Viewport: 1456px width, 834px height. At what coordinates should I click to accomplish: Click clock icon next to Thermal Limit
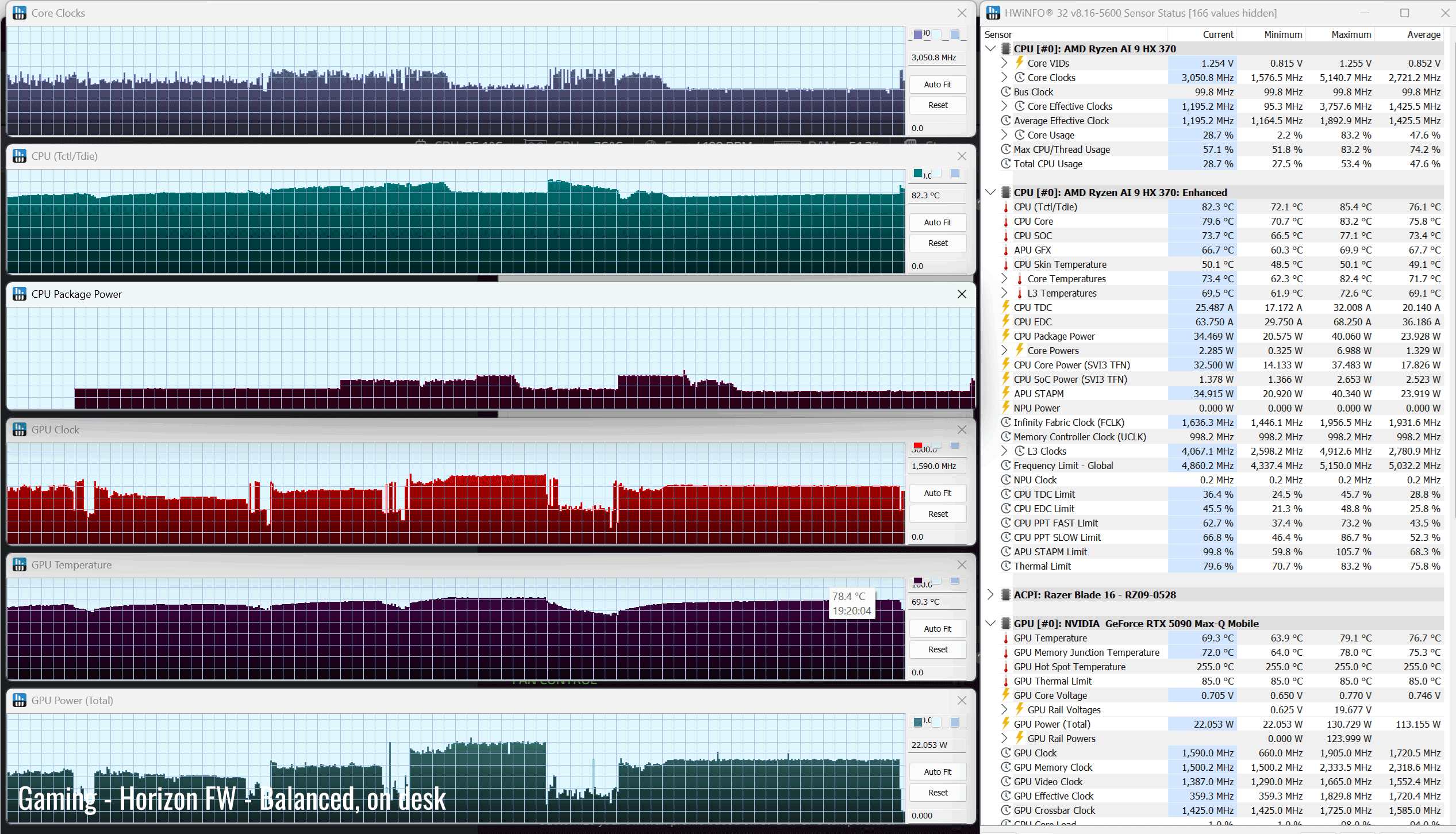(x=1006, y=566)
